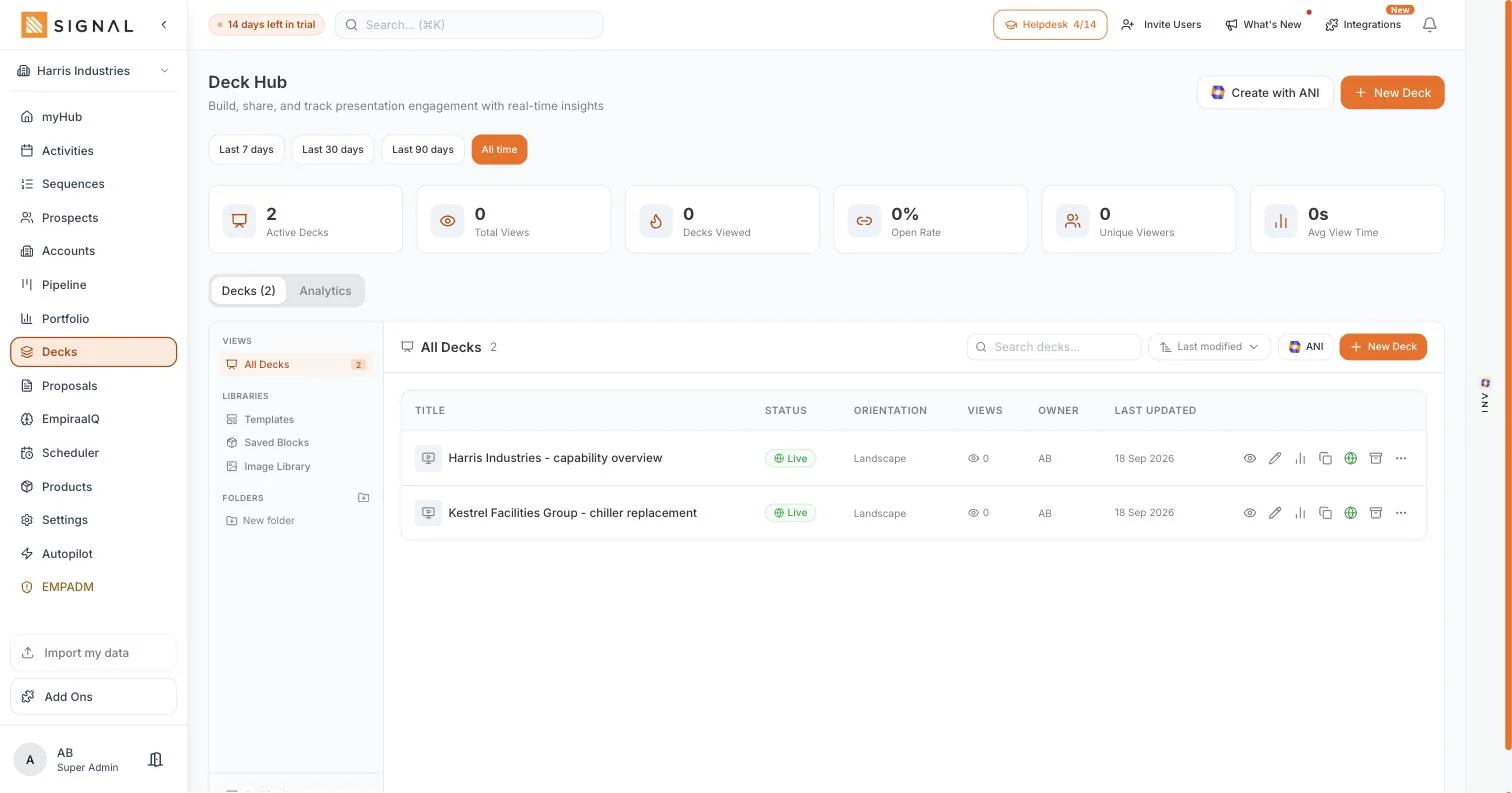
Task: Open Settings in the sidebar
Action: point(94,520)
